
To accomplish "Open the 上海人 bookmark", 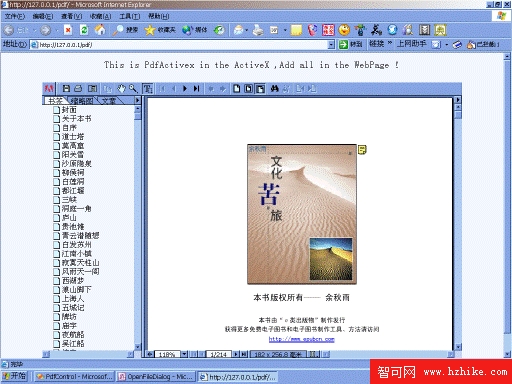I will pos(73,299).
